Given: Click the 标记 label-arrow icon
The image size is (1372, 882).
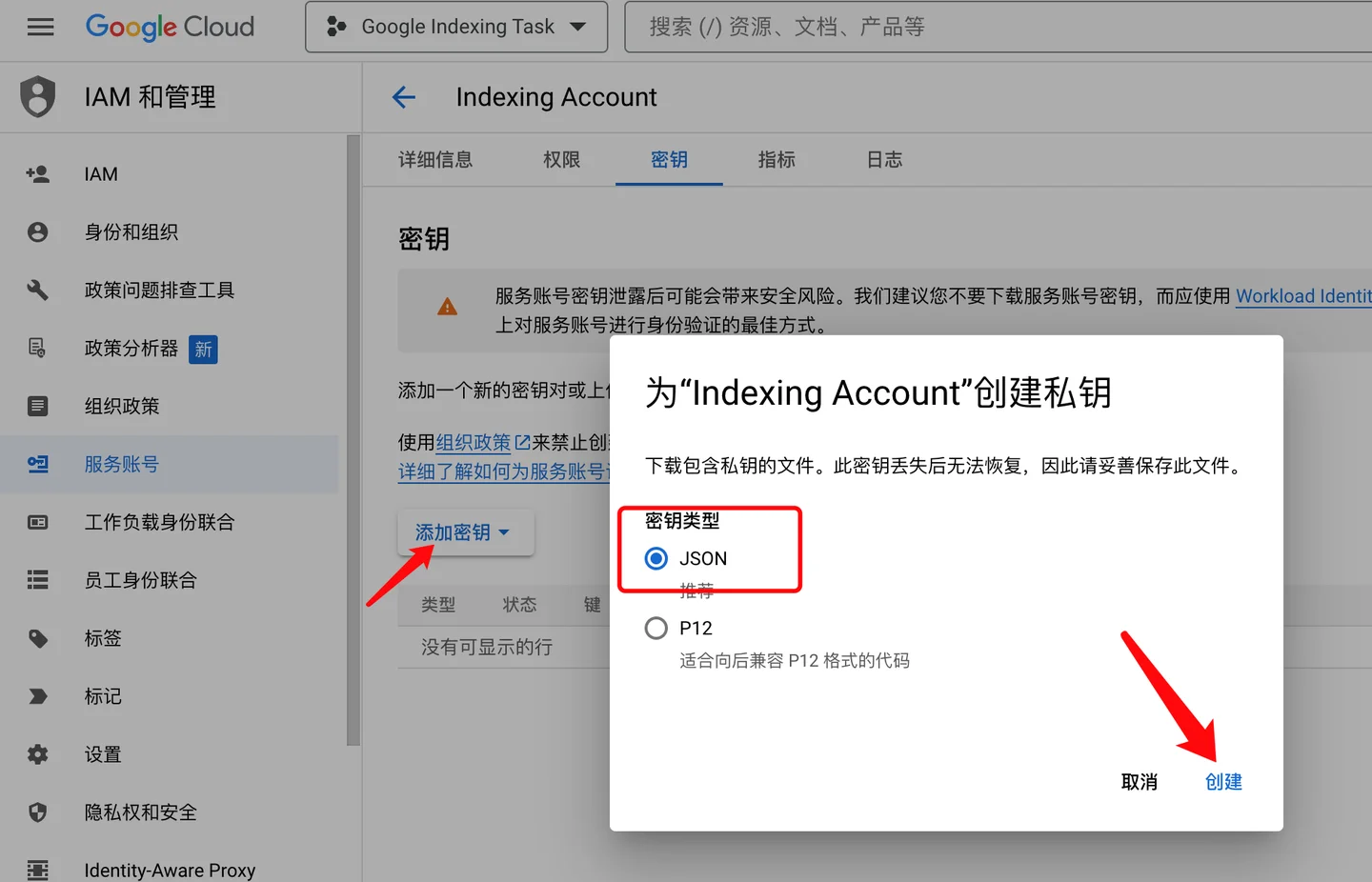Looking at the screenshot, I should [38, 696].
